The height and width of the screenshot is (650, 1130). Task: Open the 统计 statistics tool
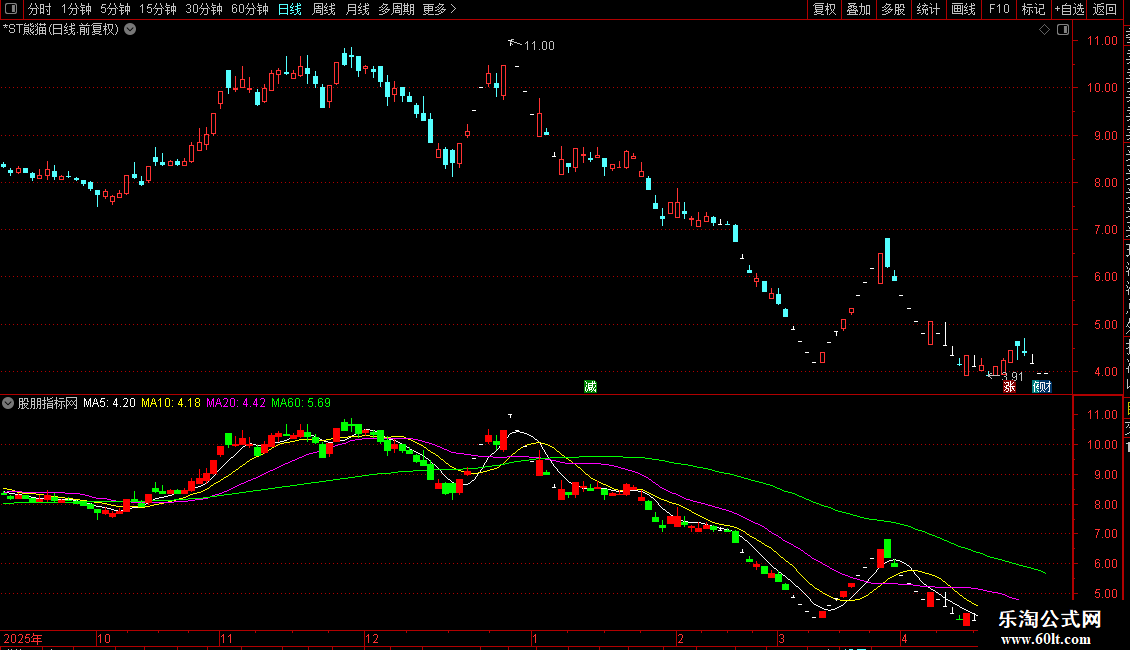tap(927, 9)
